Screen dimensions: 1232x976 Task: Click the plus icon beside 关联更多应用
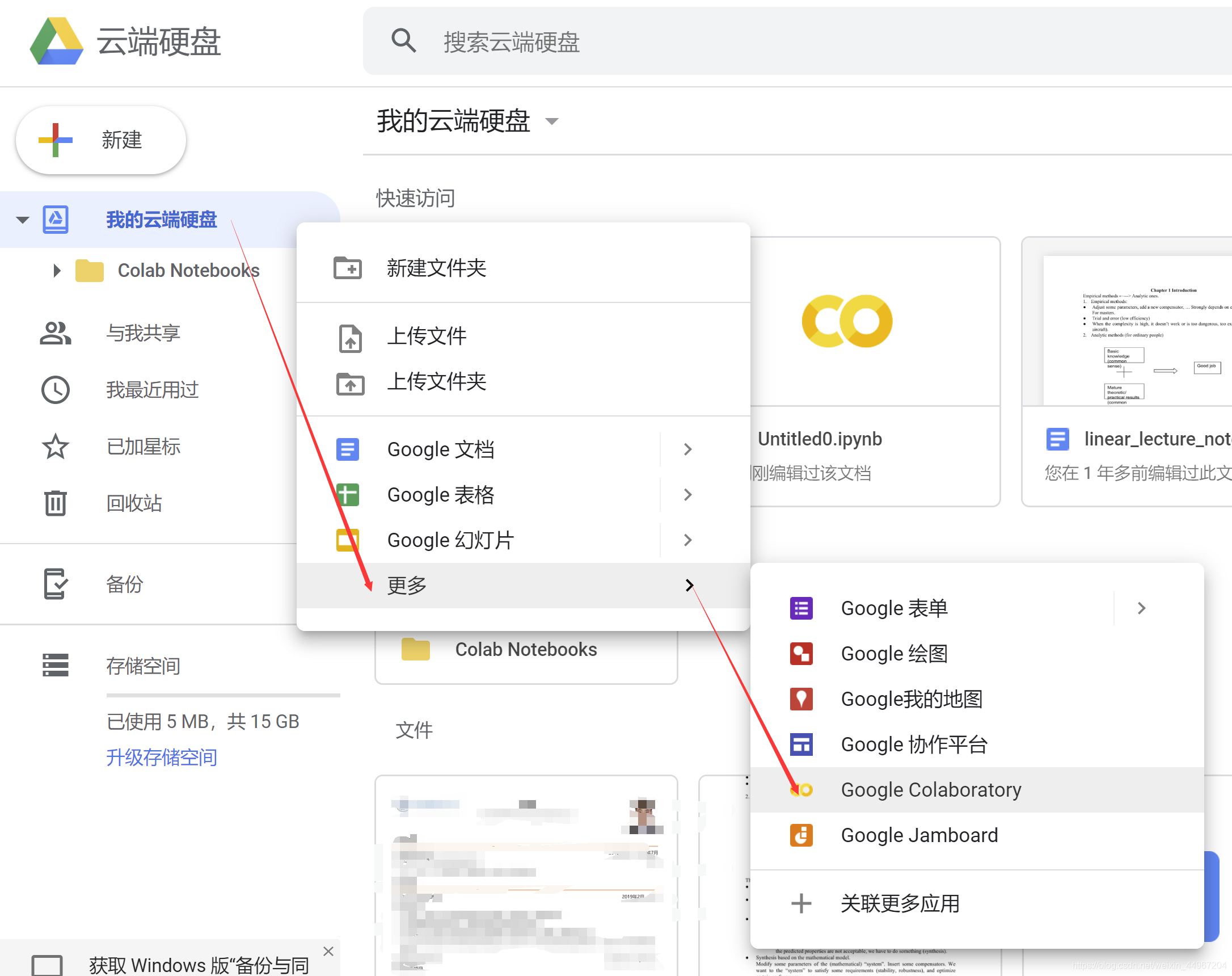point(801,903)
